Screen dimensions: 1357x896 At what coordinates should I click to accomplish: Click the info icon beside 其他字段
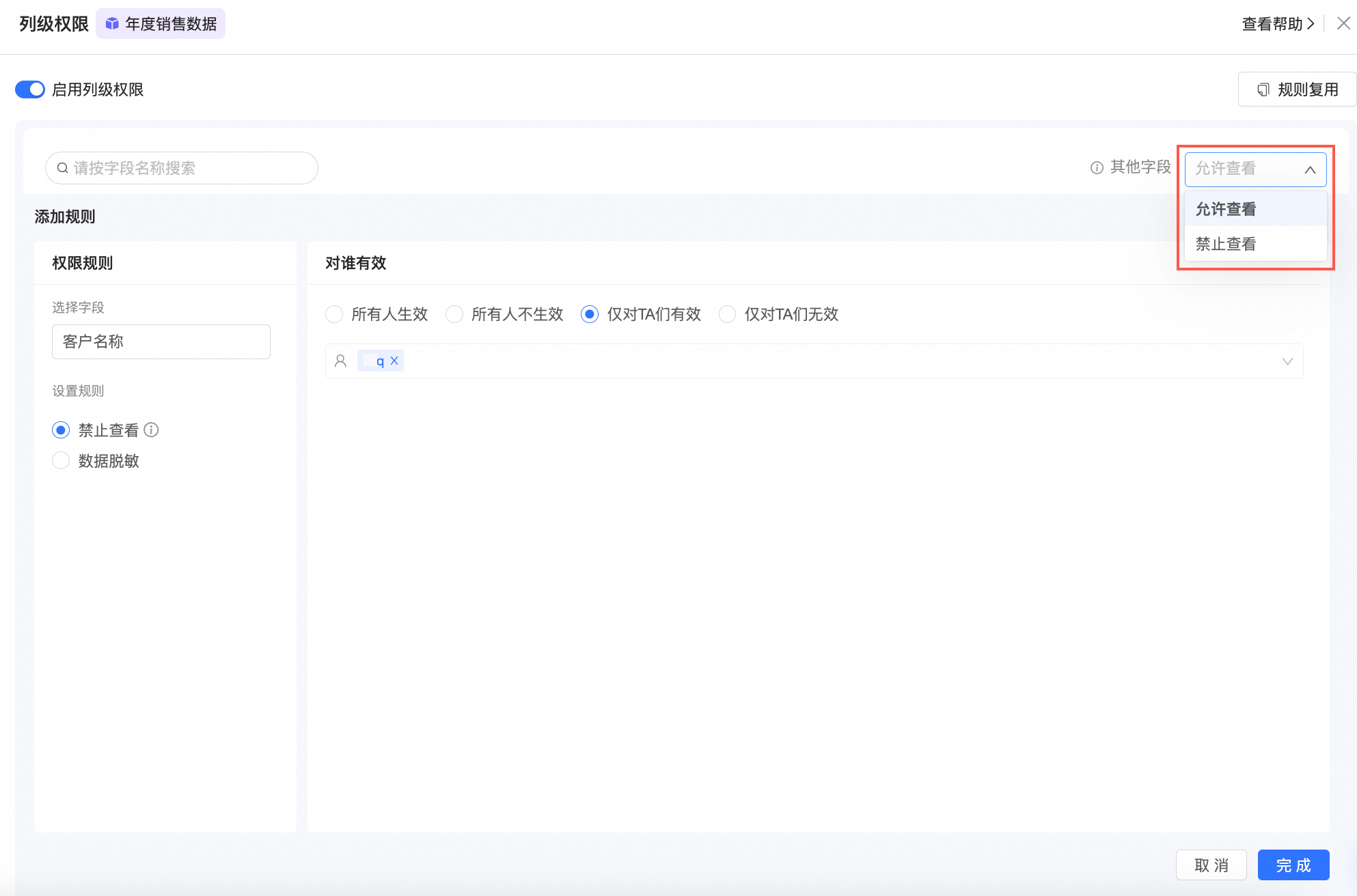[x=1097, y=168]
